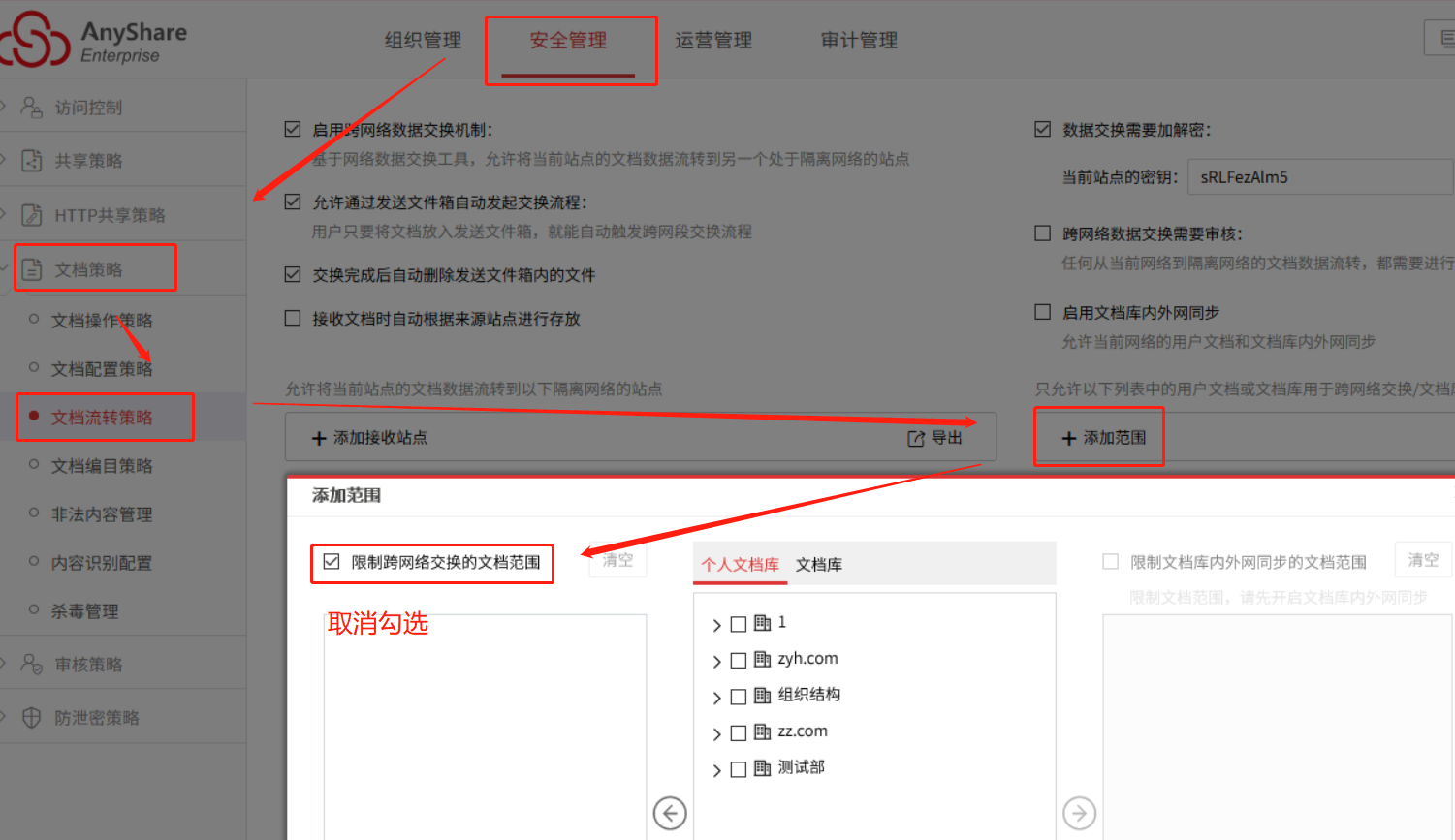Click the 防泄密策略 shield icon
Image resolution: width=1455 pixels, height=840 pixels.
(x=32, y=717)
